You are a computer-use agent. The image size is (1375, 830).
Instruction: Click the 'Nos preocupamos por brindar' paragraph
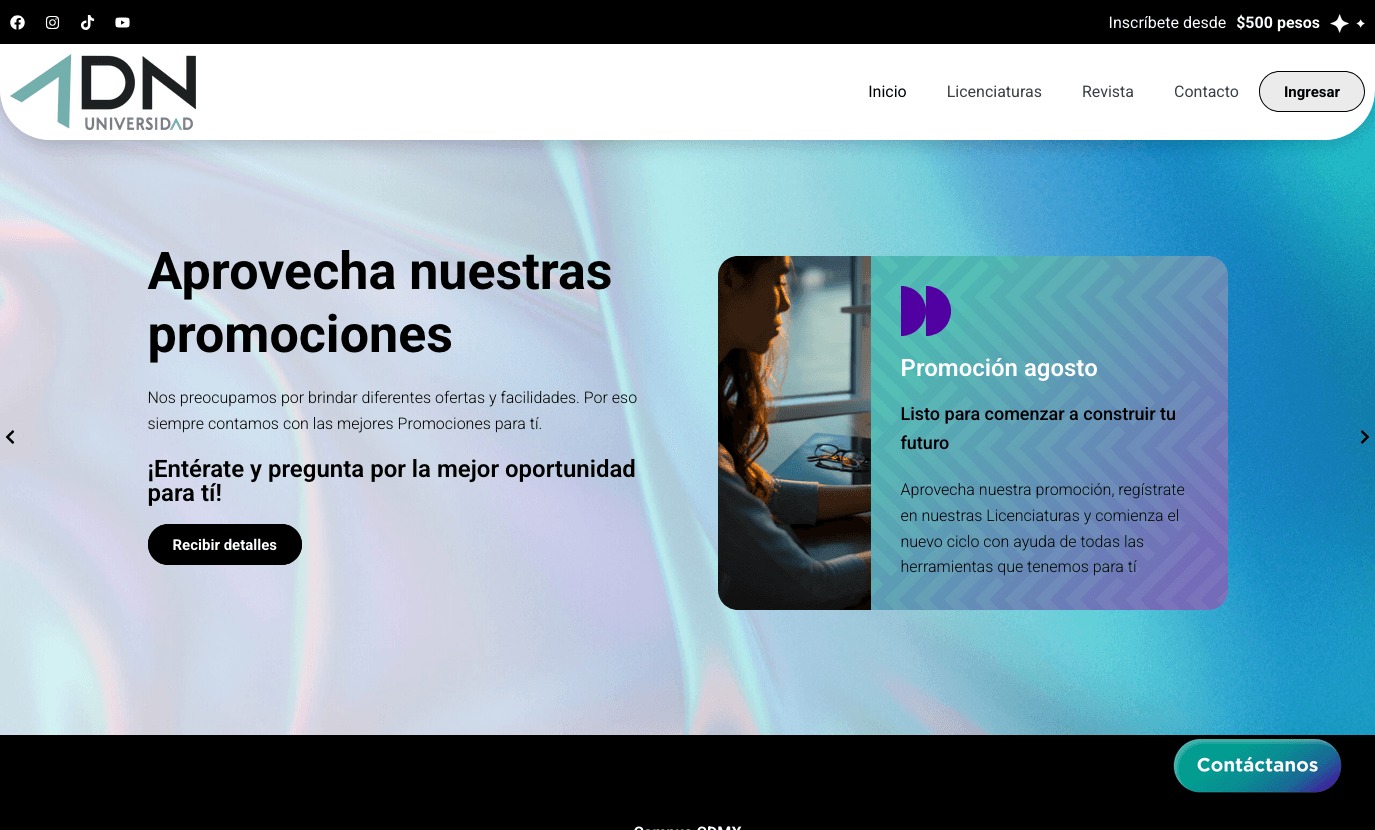coord(392,410)
